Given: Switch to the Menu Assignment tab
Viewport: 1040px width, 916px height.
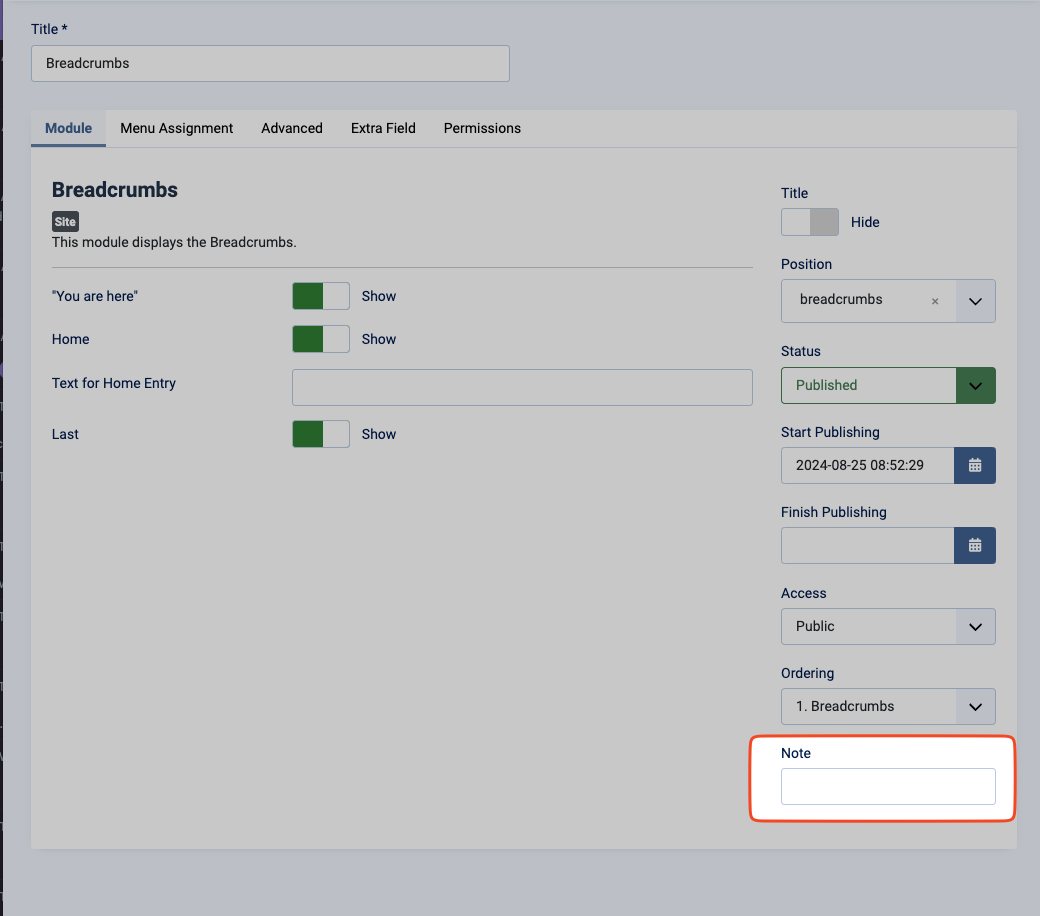Looking at the screenshot, I should (x=177, y=128).
